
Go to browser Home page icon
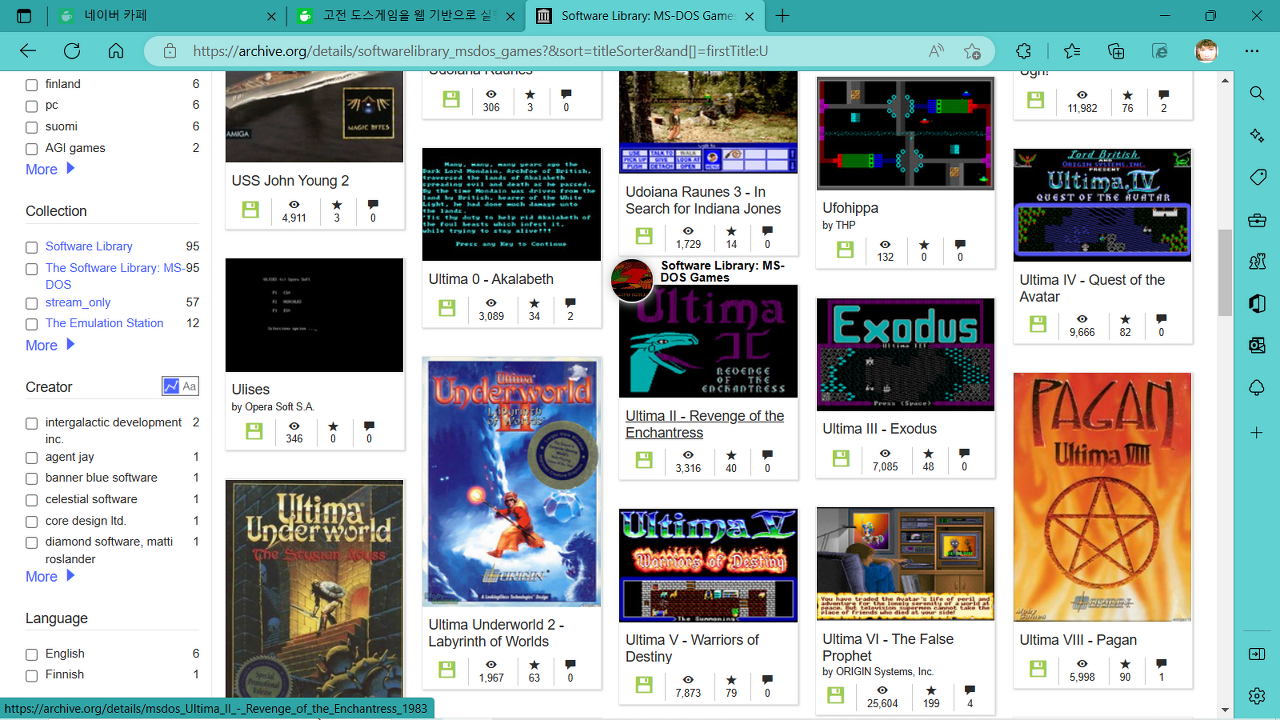point(116,51)
